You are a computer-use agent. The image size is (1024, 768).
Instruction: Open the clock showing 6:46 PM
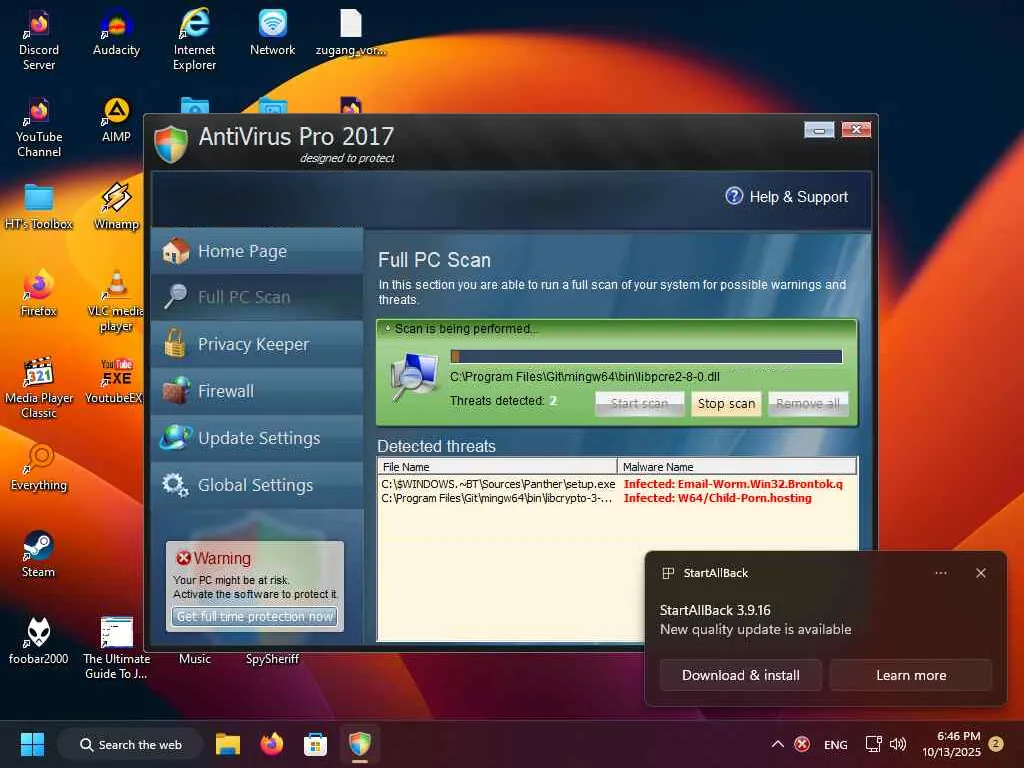(x=951, y=744)
